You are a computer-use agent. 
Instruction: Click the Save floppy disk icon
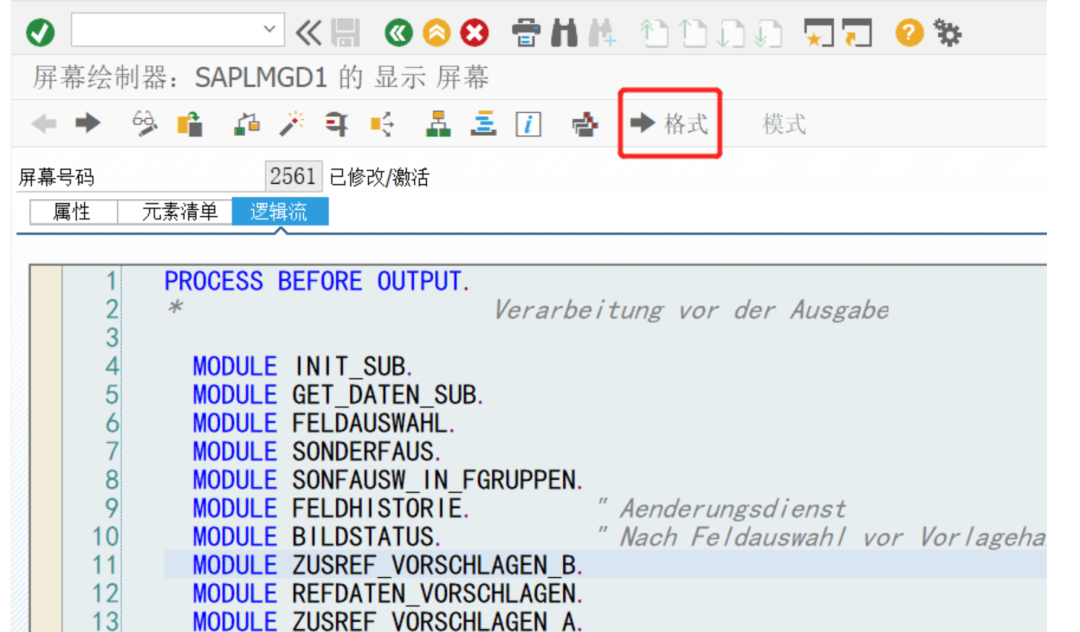point(345,32)
